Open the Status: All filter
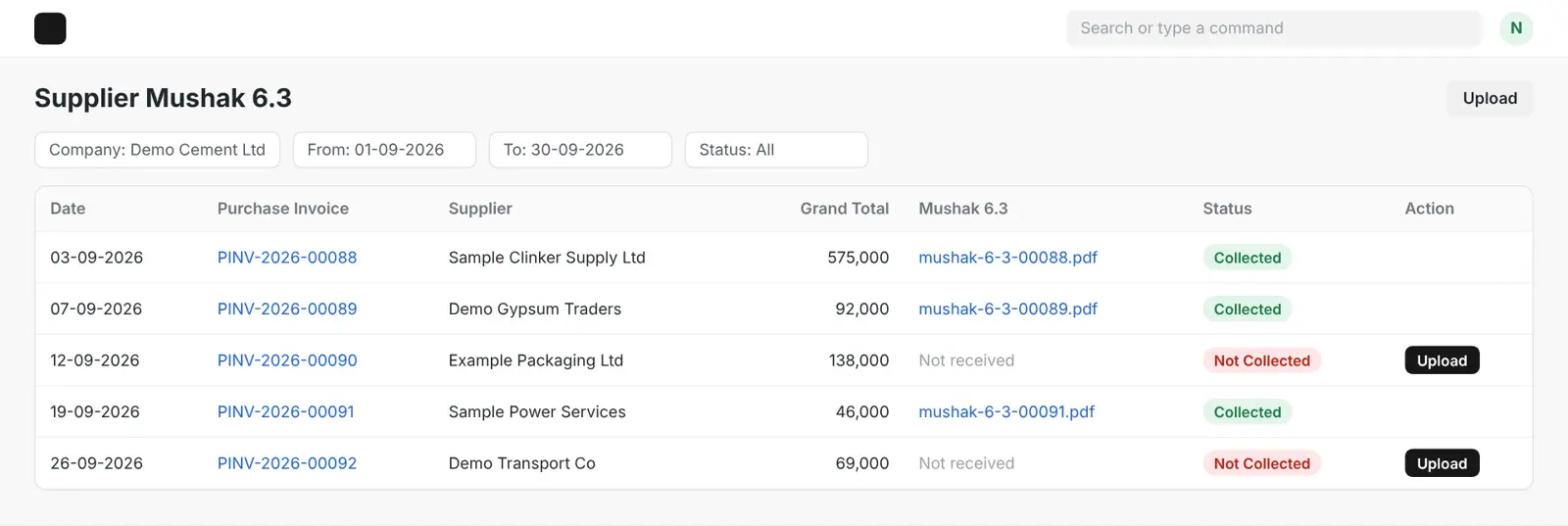 776,150
